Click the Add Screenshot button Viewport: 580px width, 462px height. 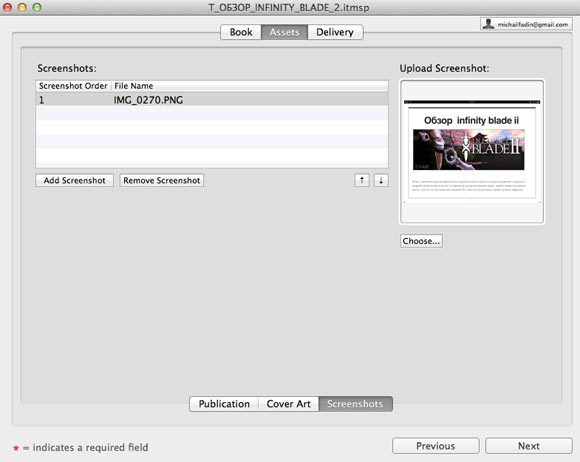tap(74, 181)
